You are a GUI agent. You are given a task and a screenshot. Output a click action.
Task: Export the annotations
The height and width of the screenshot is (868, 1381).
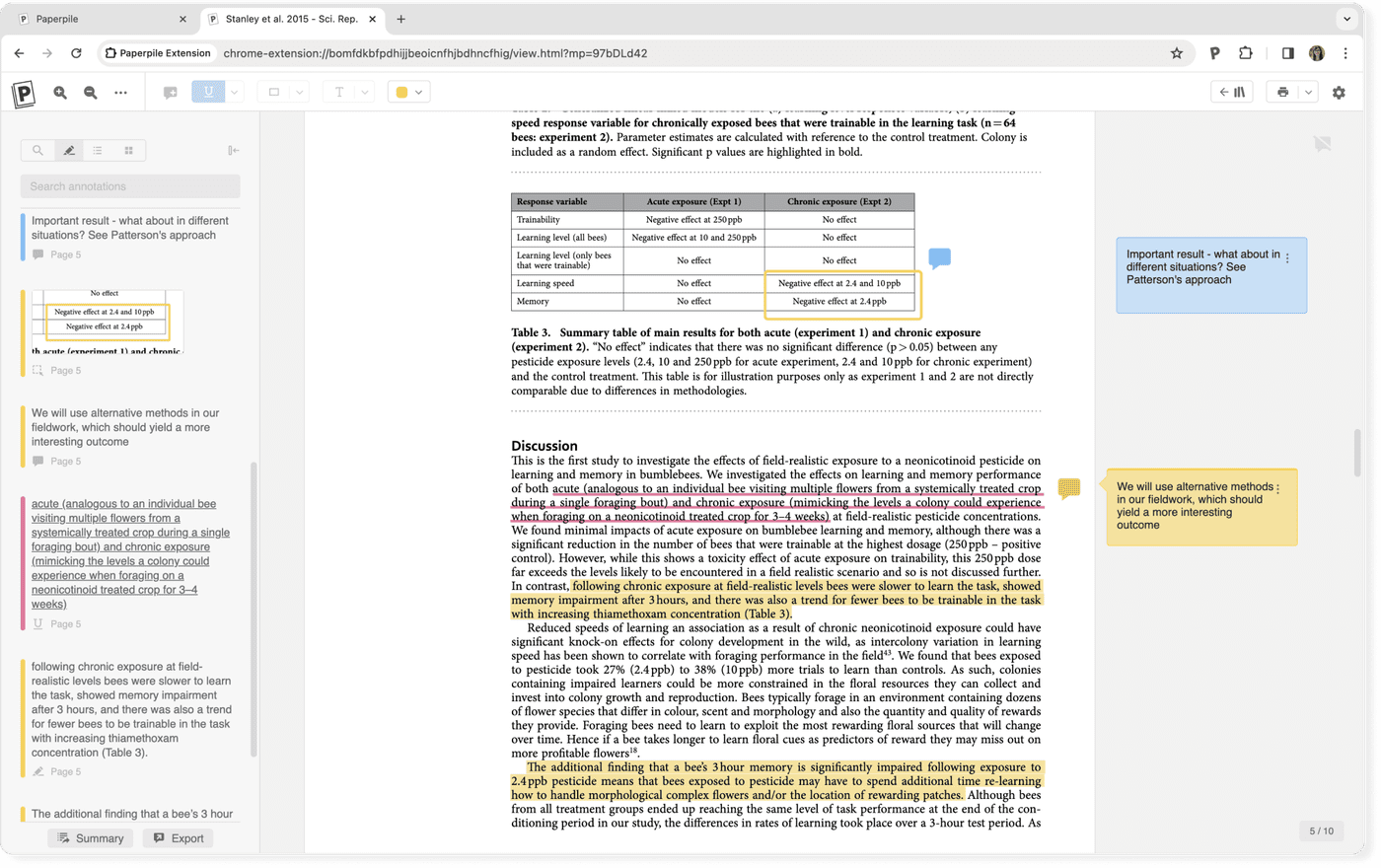178,837
